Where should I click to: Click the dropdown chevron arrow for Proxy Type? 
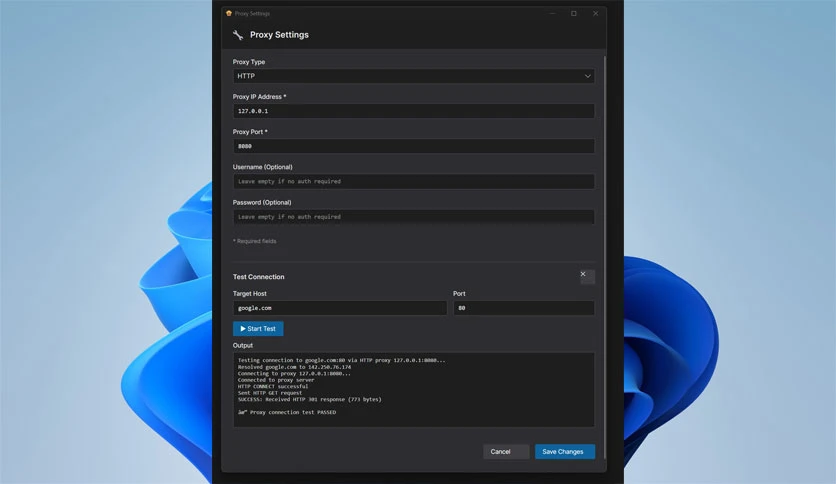click(x=588, y=76)
